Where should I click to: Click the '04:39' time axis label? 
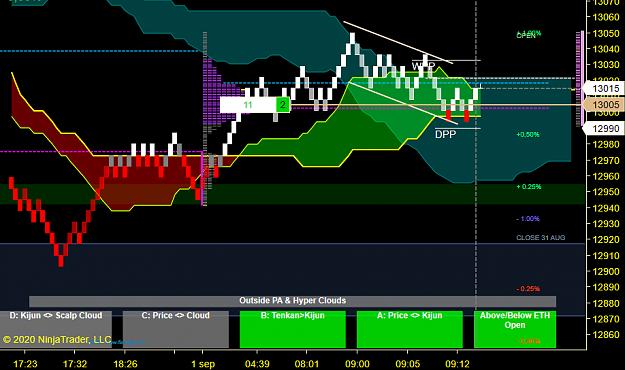[x=257, y=364]
